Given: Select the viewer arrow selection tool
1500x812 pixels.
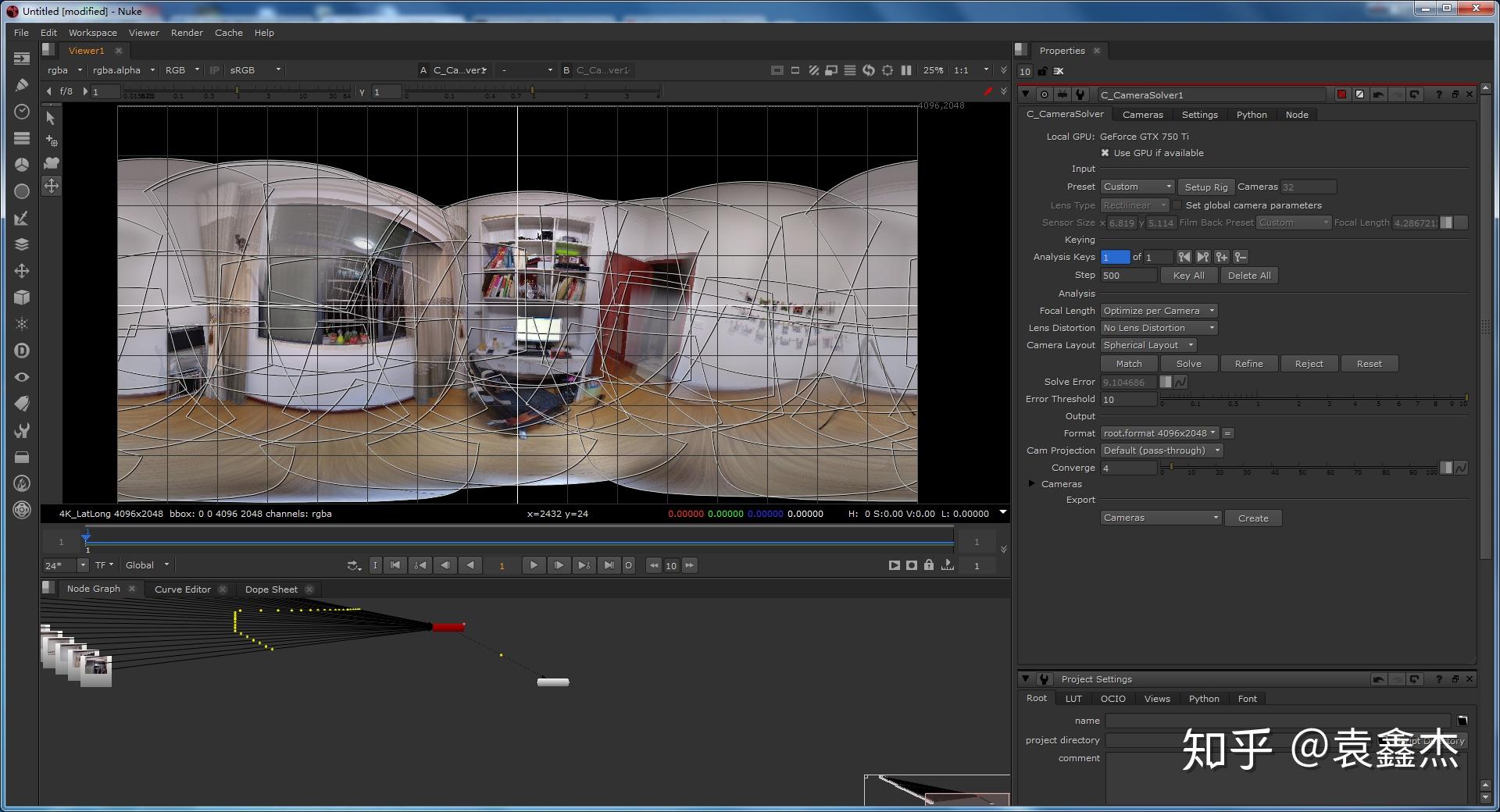Looking at the screenshot, I should coord(51,118).
